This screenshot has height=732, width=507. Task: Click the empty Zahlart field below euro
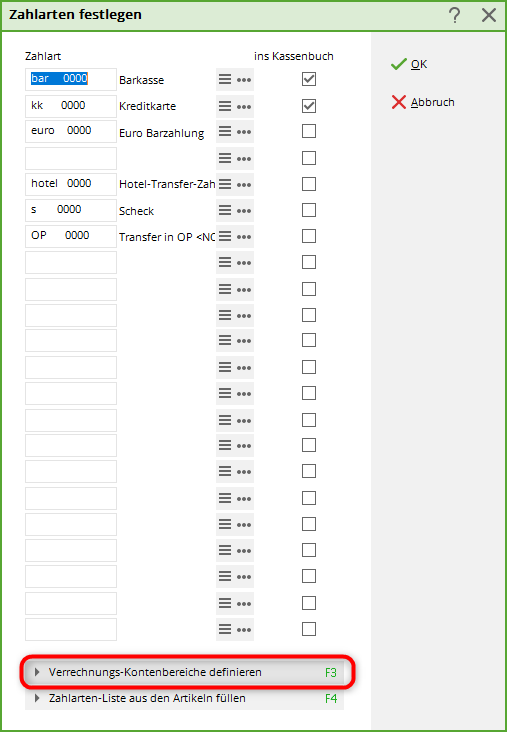(71, 158)
